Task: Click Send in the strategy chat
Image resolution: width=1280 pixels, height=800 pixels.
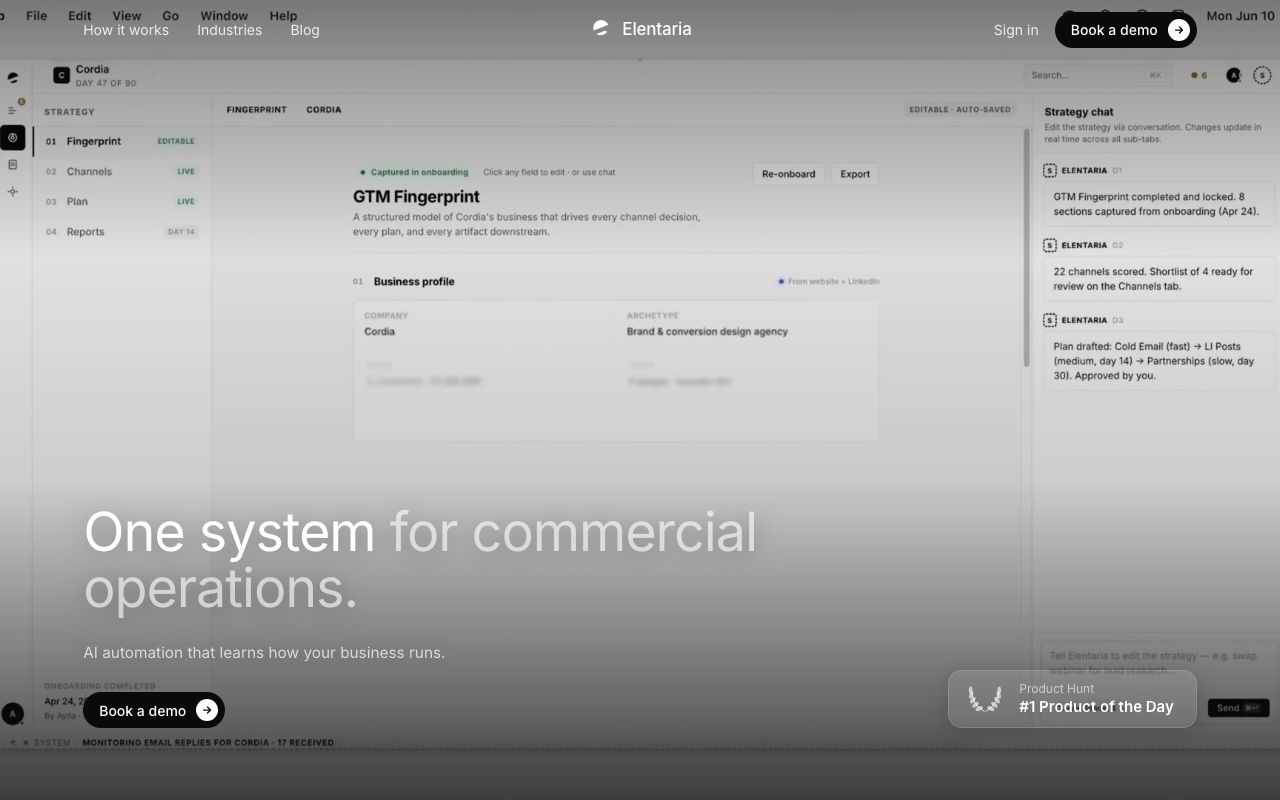Action: coord(1238,708)
